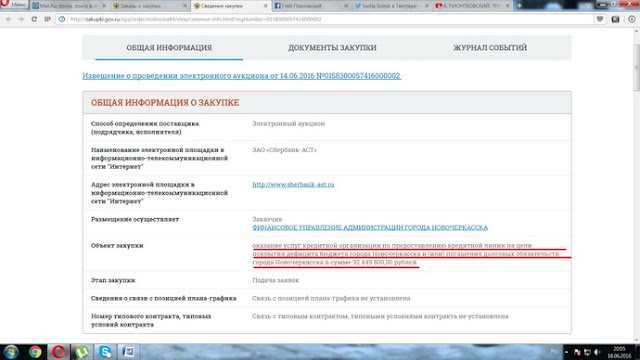Open the Windows Start menu
Image resolution: width=640 pixels, height=360 pixels.
pyautogui.click(x=11, y=352)
